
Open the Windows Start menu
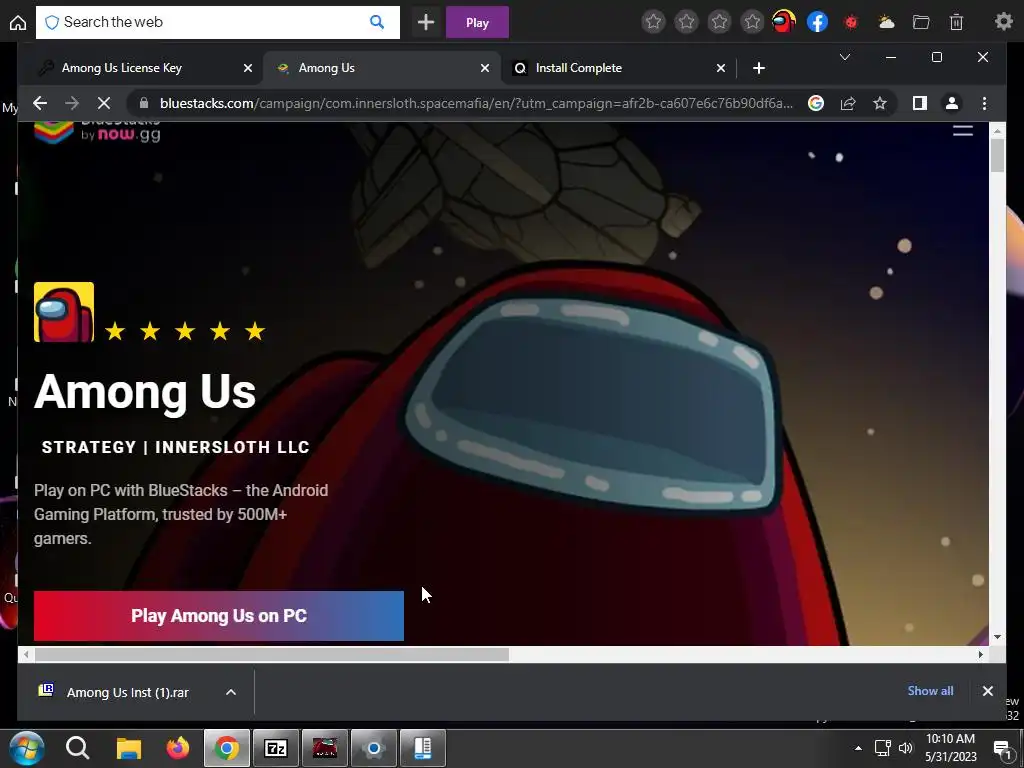coord(26,748)
